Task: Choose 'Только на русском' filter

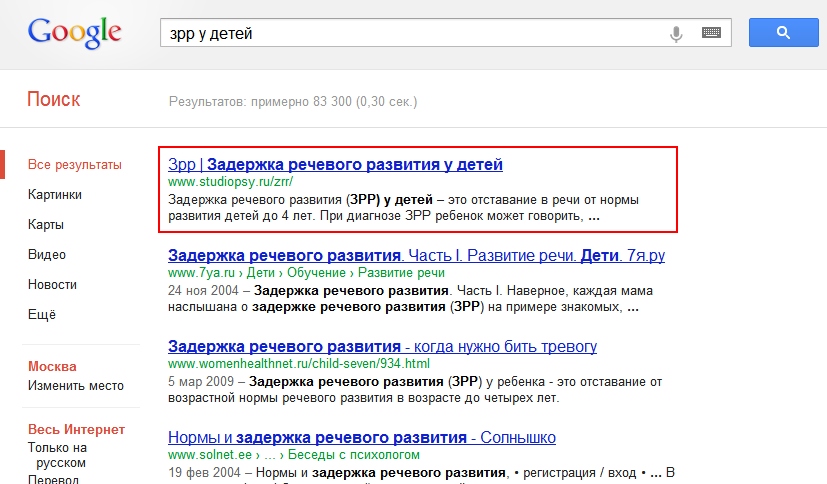Action: tap(57, 455)
